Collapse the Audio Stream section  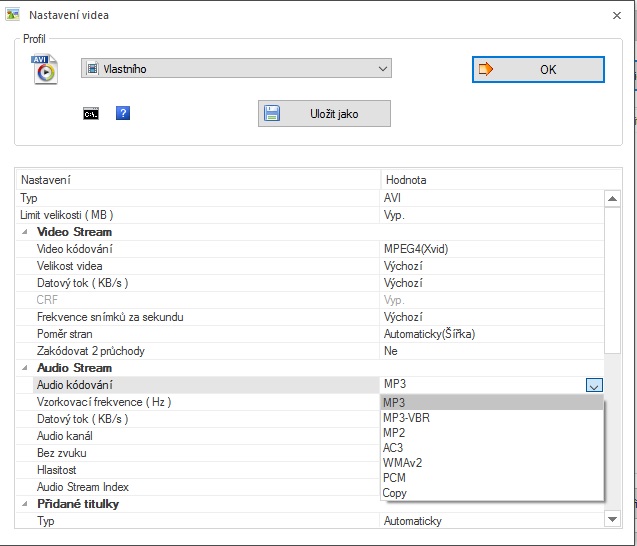tap(25, 368)
